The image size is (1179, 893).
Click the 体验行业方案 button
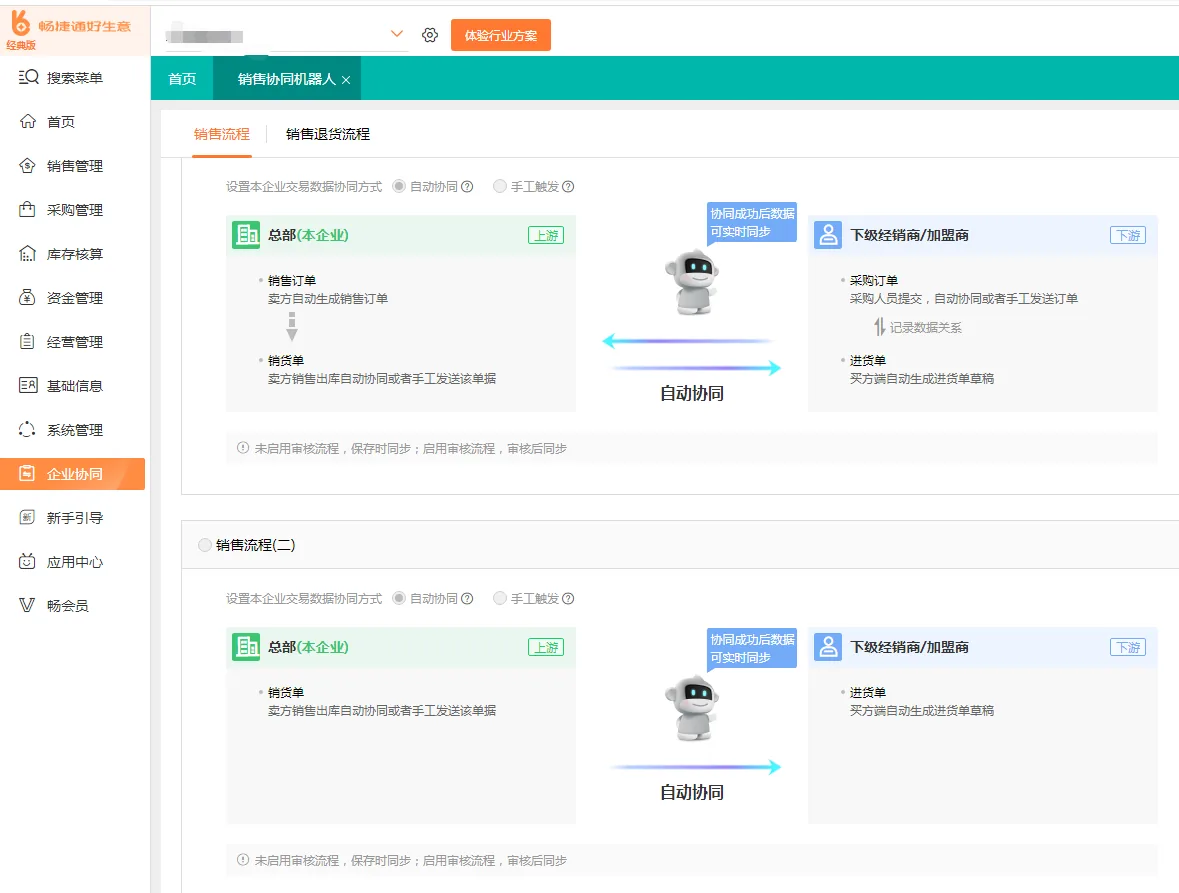pos(501,35)
